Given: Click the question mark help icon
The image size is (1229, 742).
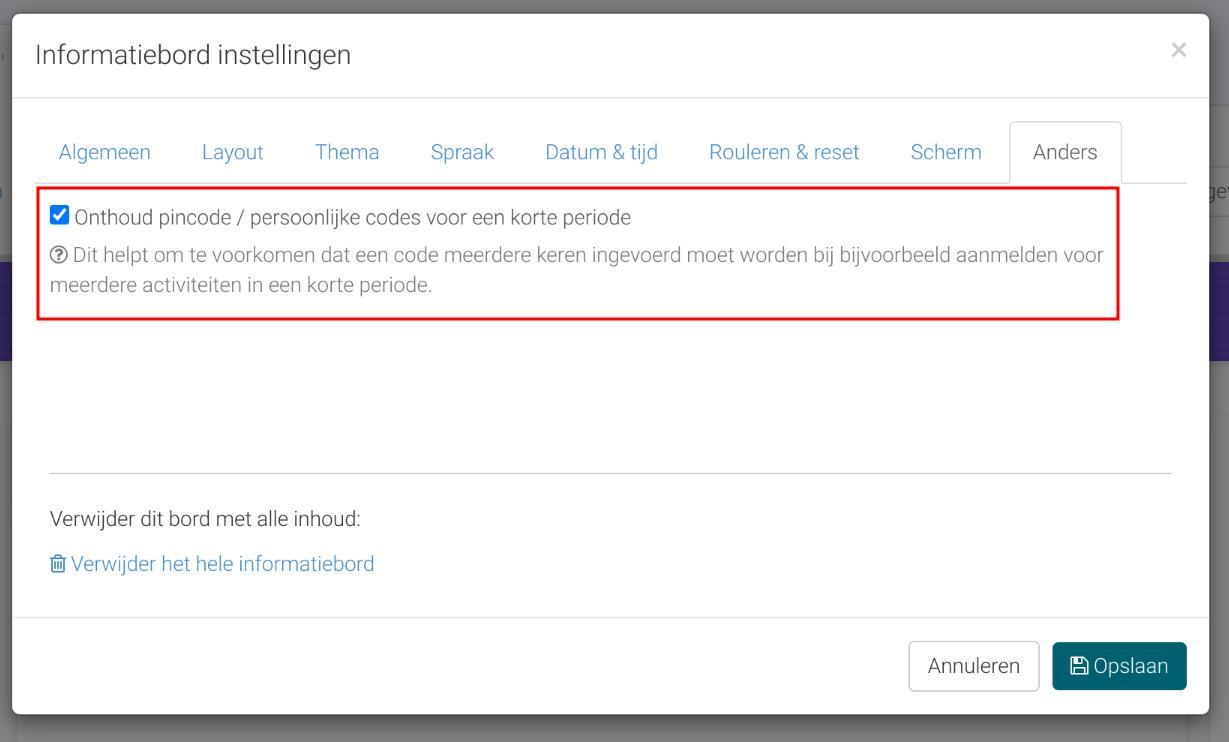Looking at the screenshot, I should click(58, 255).
